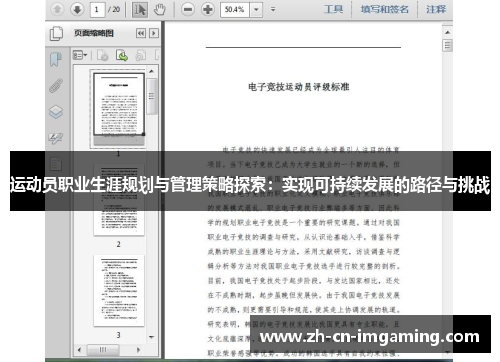Image resolution: width=500 pixels, height=362 pixels.
Task: Click the page number field showing 1
Action: click(x=97, y=9)
